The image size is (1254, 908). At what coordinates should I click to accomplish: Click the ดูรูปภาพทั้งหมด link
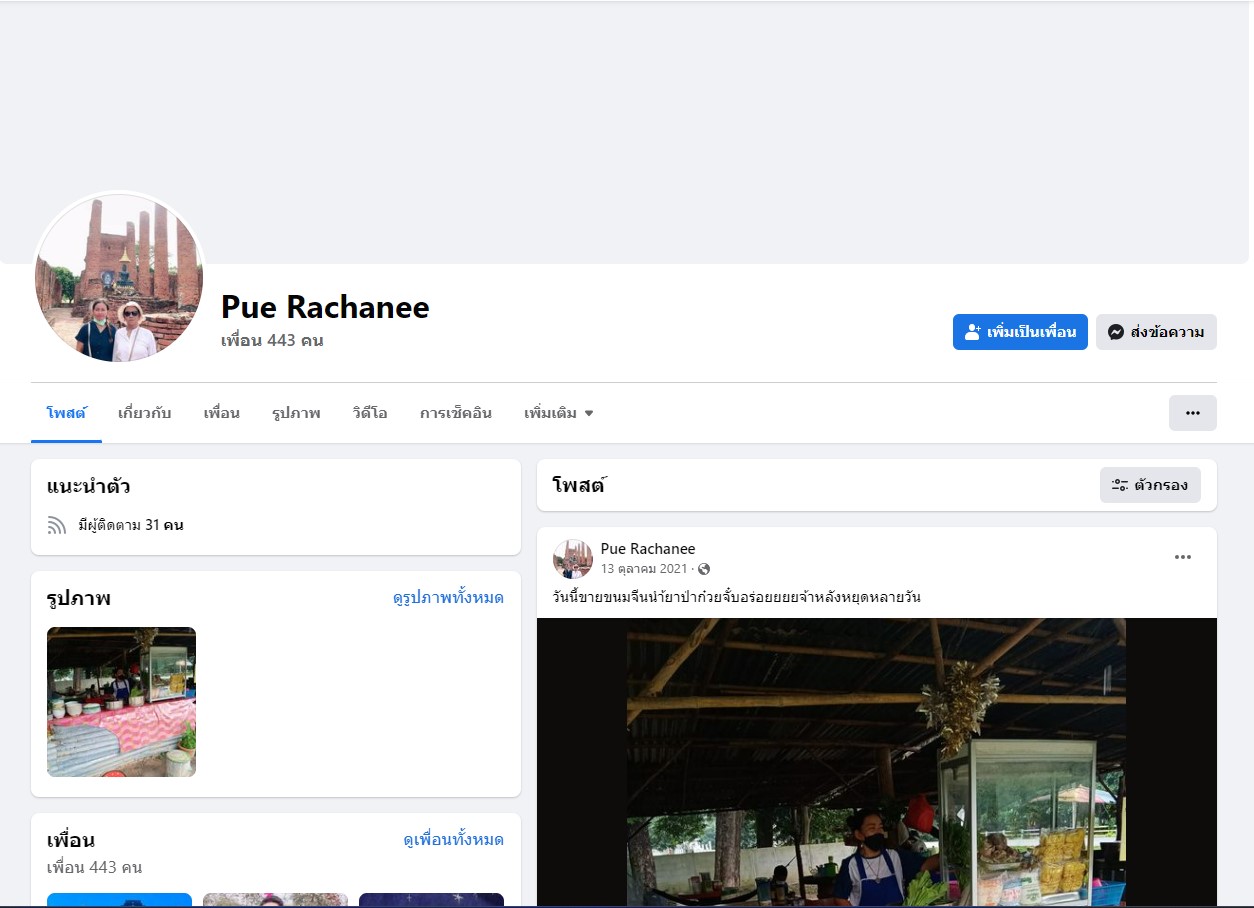pyautogui.click(x=448, y=598)
